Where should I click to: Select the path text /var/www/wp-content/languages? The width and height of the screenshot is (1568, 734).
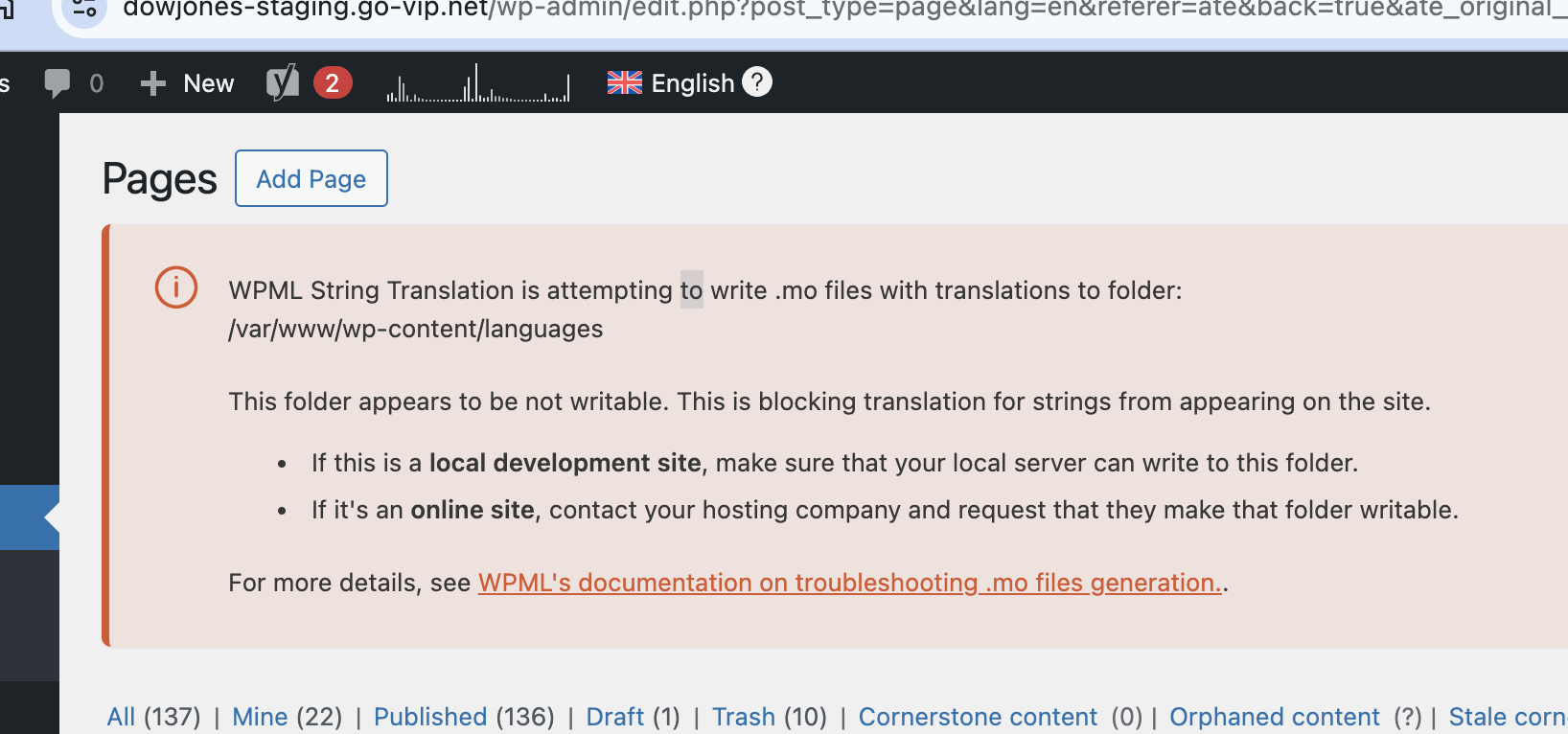pyautogui.click(x=416, y=329)
